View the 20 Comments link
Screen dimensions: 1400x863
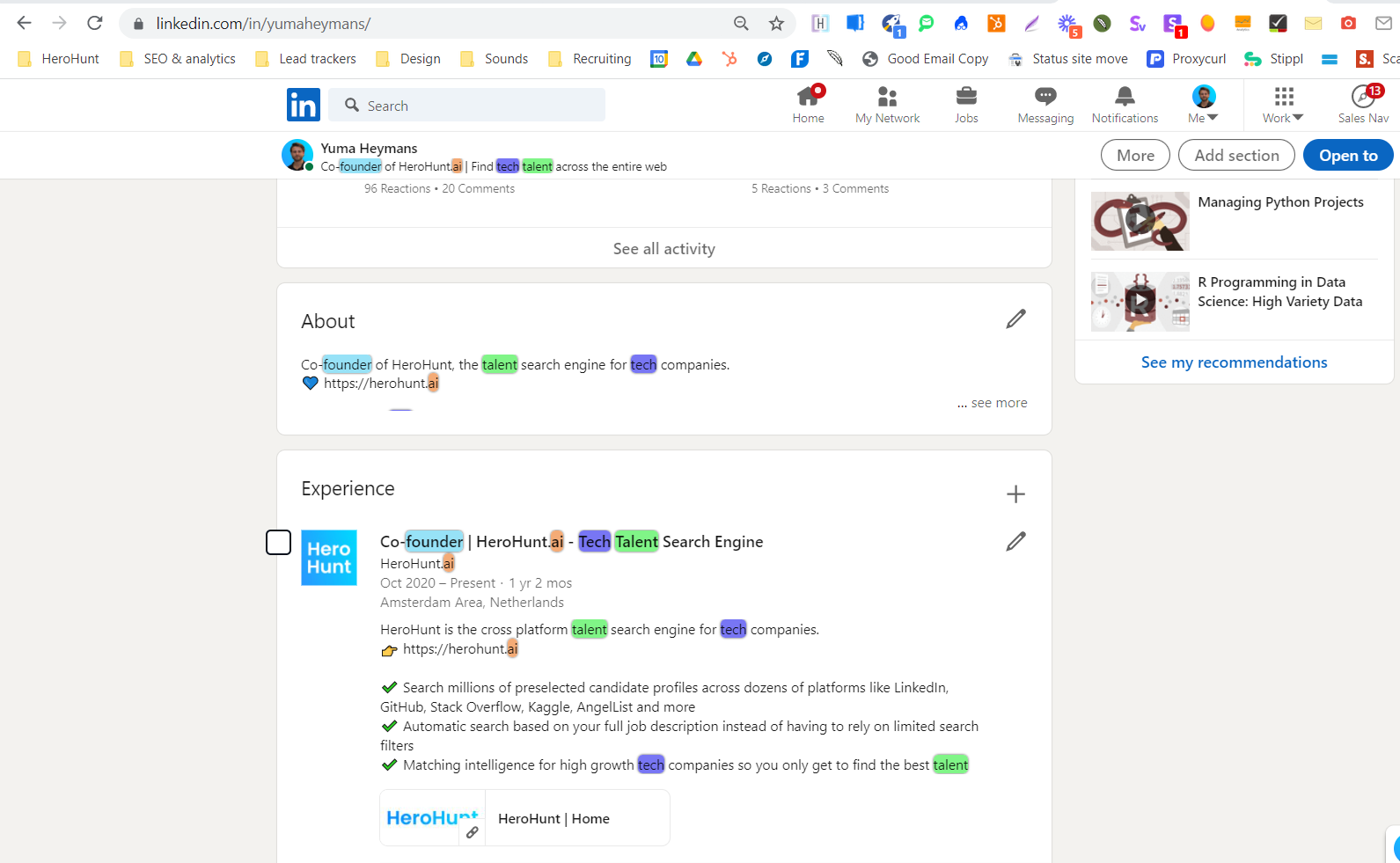tap(478, 188)
